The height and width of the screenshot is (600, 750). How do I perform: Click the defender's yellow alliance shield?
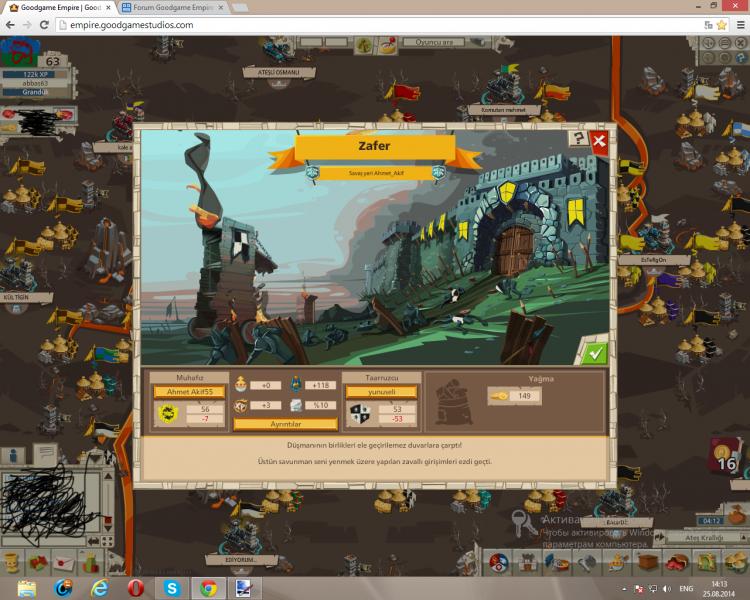click(x=168, y=413)
